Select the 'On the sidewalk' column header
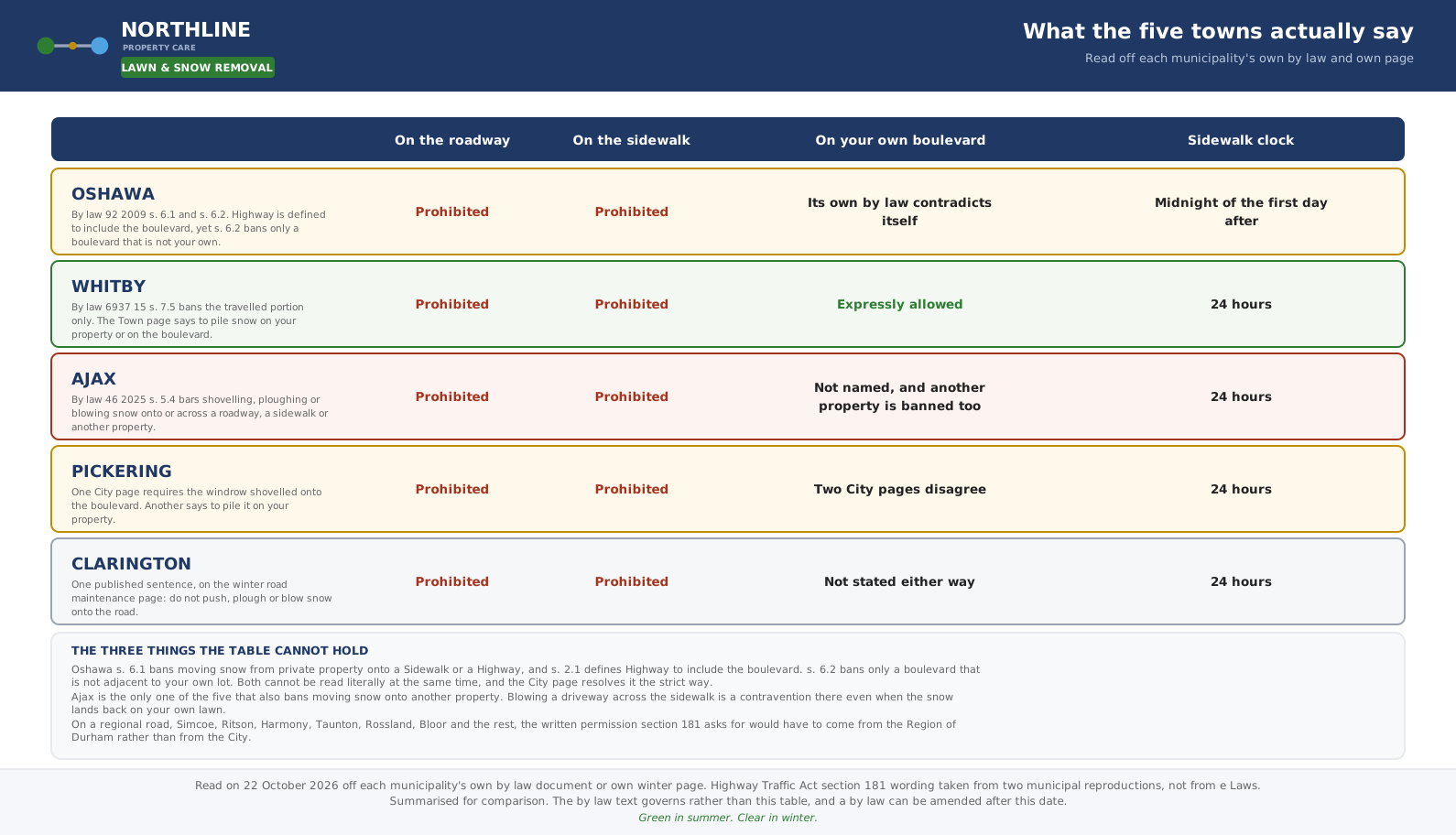 click(x=632, y=140)
